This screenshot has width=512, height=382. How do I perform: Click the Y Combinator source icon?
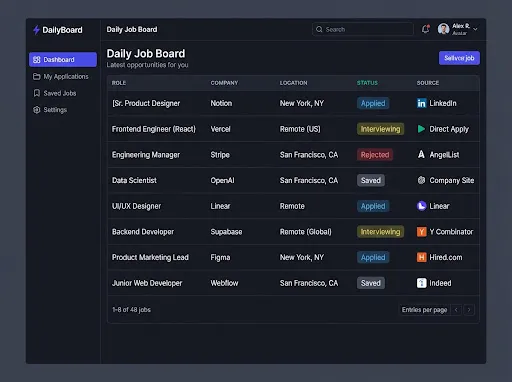click(421, 232)
